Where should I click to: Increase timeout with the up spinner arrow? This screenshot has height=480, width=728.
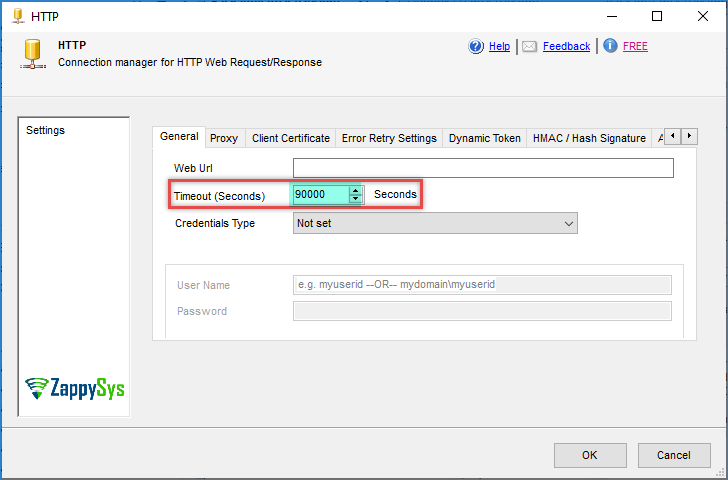click(355, 190)
